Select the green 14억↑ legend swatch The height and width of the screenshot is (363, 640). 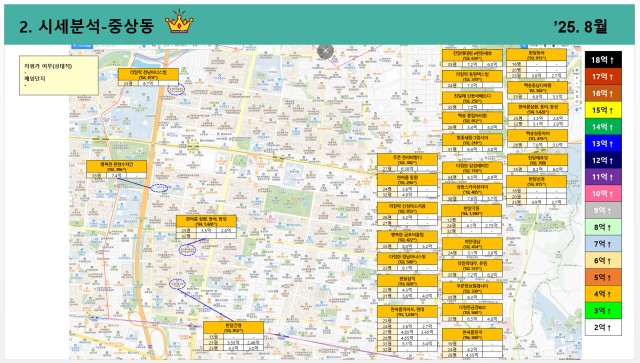pyautogui.click(x=603, y=127)
